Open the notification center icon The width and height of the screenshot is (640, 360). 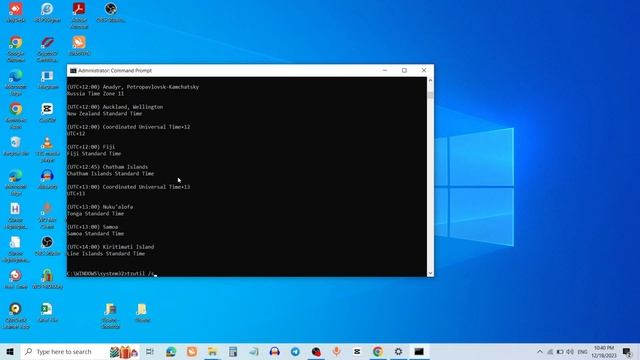click(627, 352)
